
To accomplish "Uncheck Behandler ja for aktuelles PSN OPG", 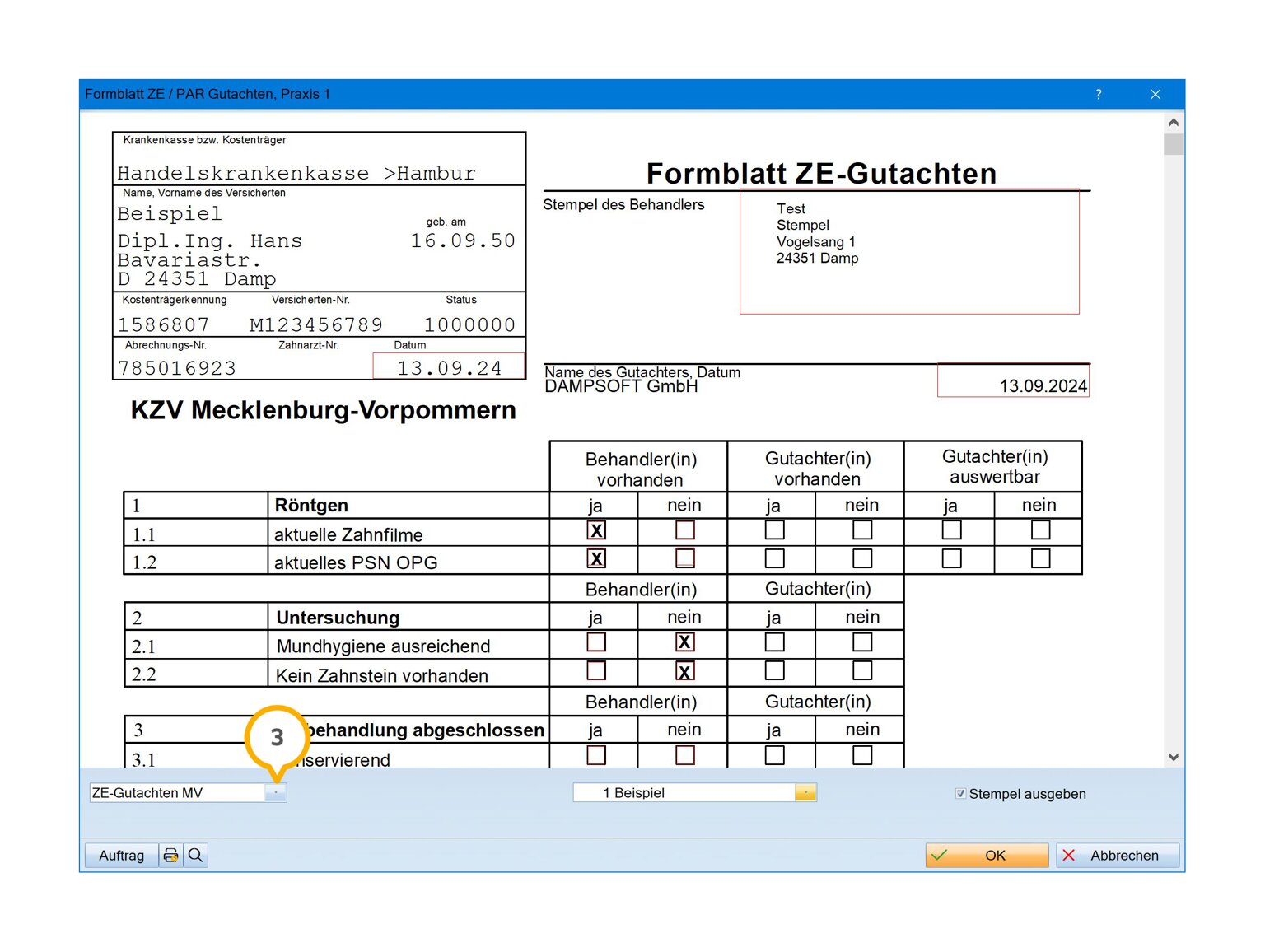I will click(597, 558).
